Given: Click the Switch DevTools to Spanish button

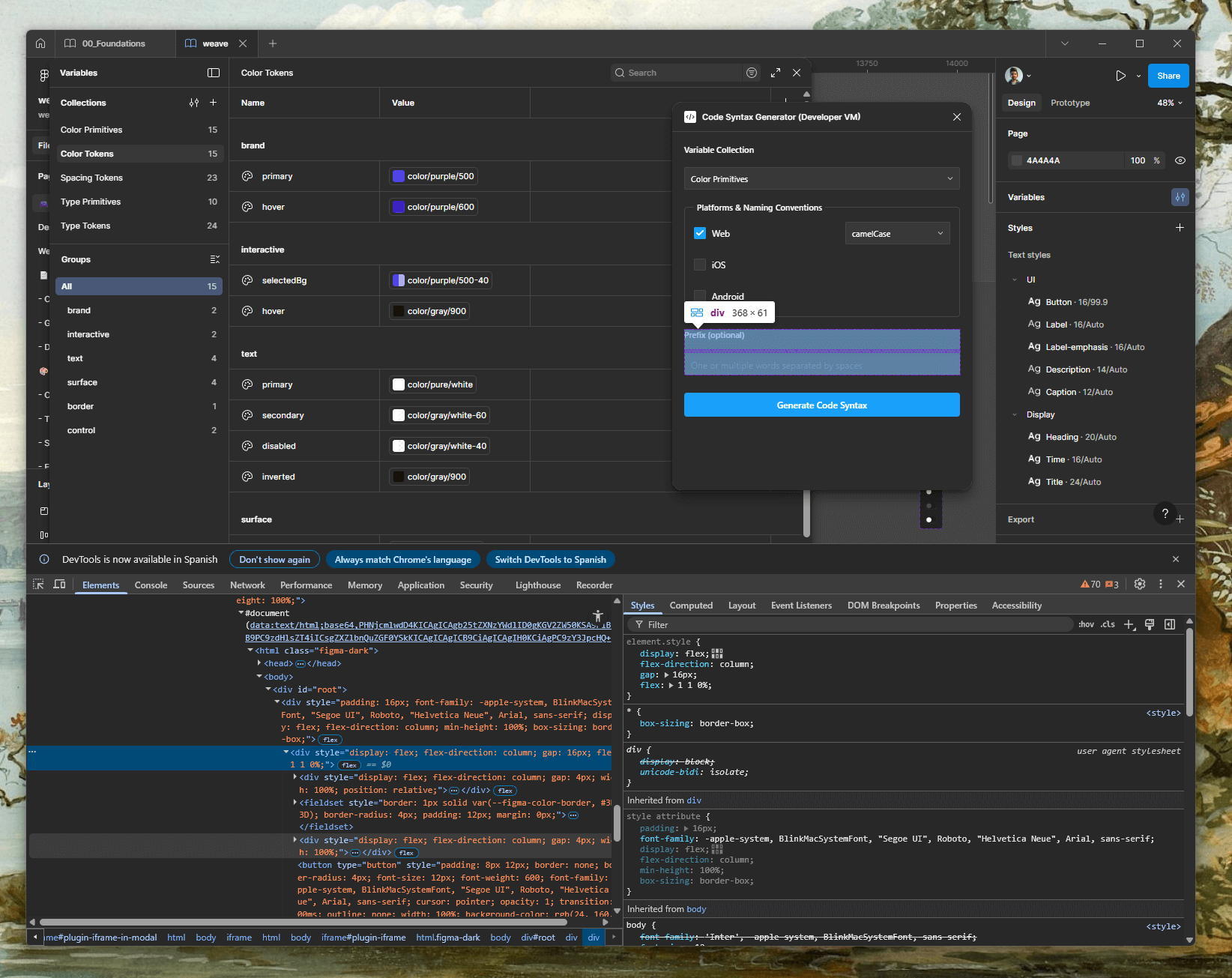Looking at the screenshot, I should click(x=550, y=560).
